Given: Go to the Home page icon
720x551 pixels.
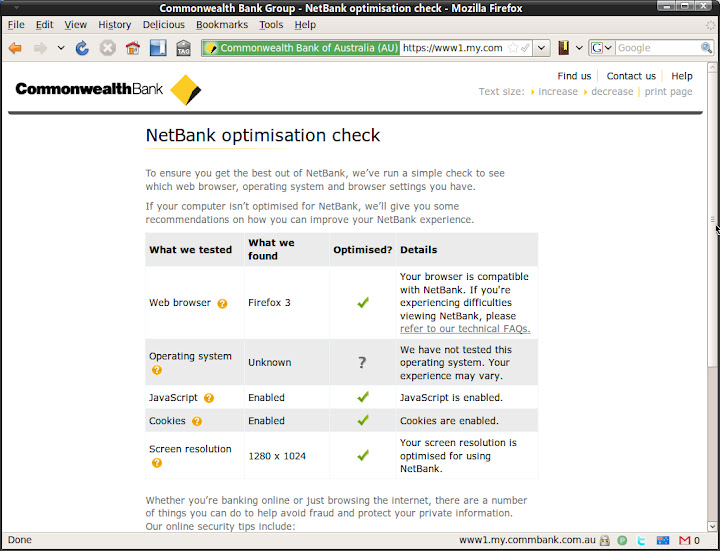Looking at the screenshot, I should (133, 48).
